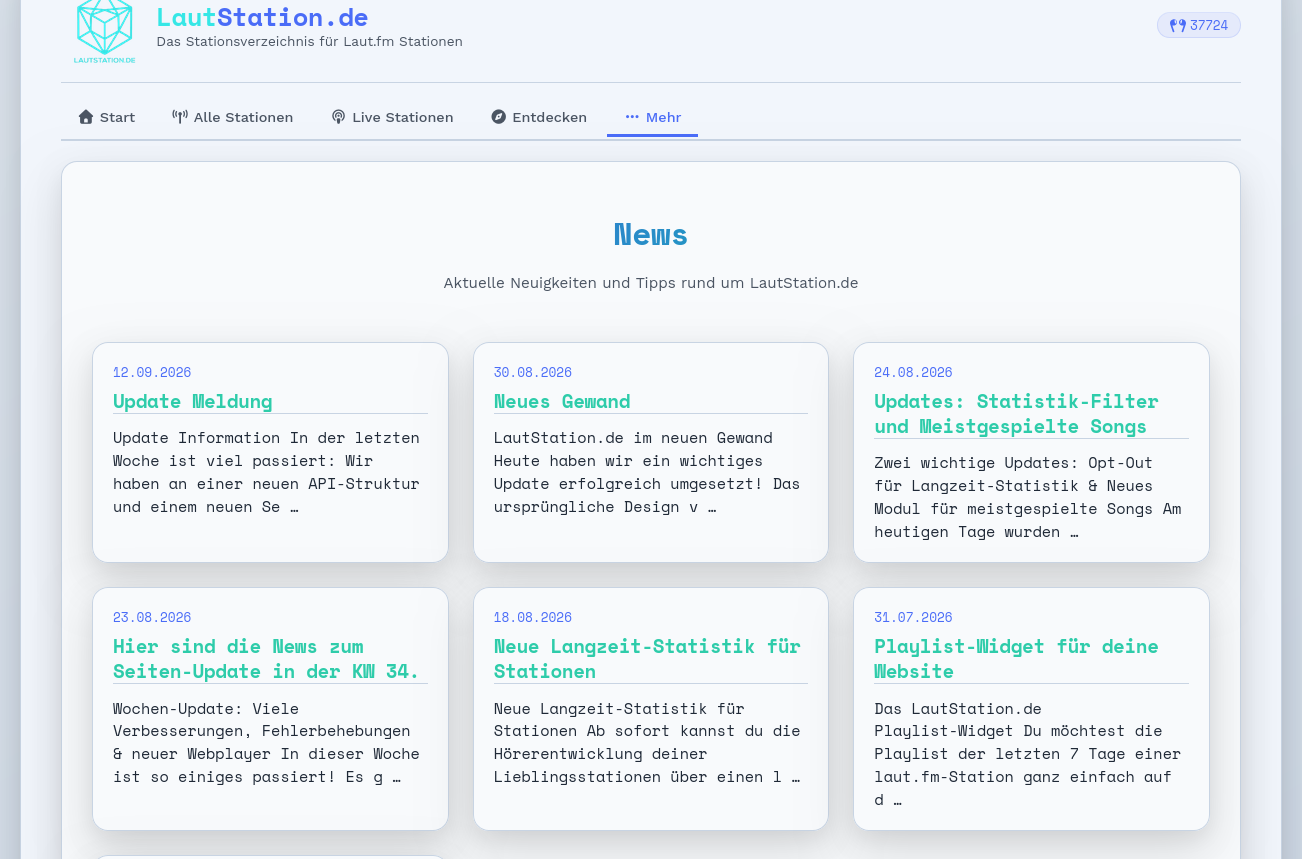The image size is (1302, 859).
Task: Click the podcast icon beside Live Stationen
Action: pos(338,117)
